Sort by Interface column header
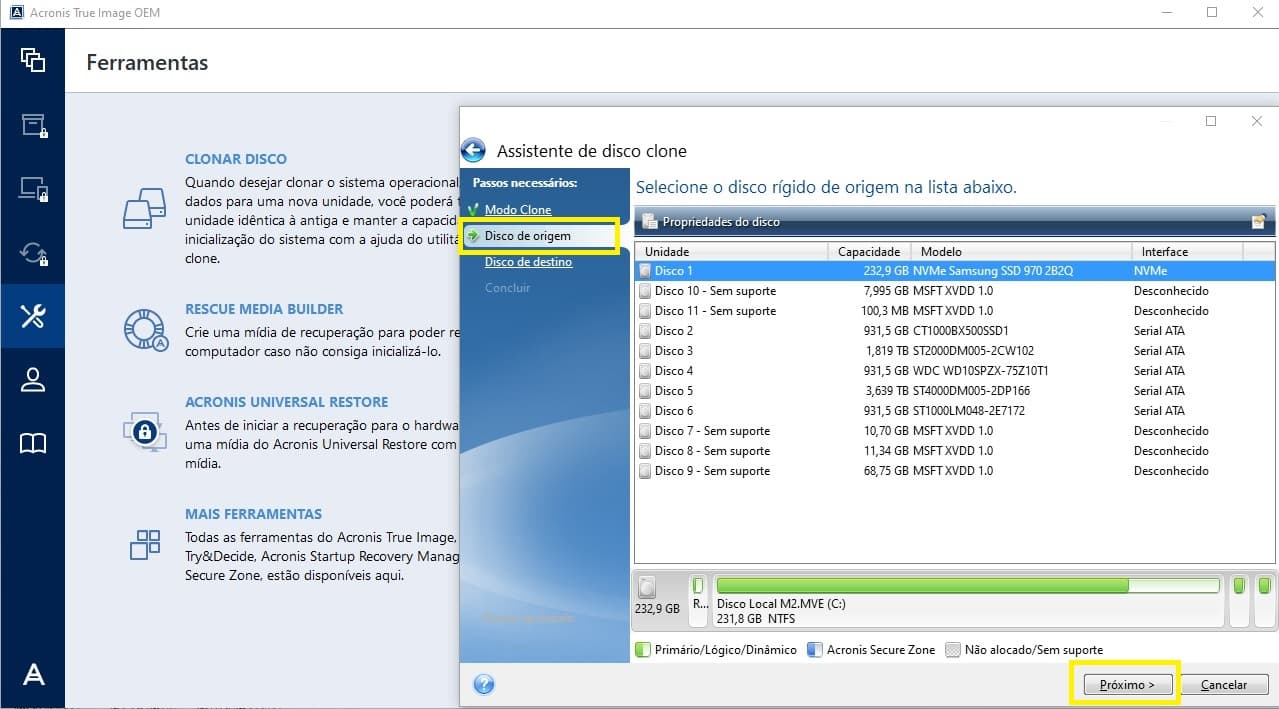The height and width of the screenshot is (709, 1279). (x=1187, y=252)
